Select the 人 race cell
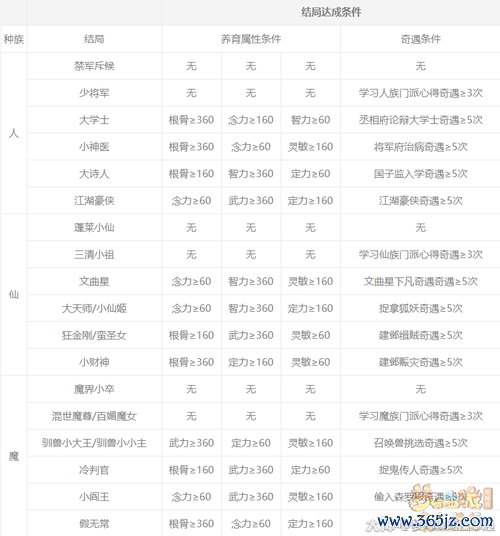This screenshot has width=500, height=536. (14, 133)
